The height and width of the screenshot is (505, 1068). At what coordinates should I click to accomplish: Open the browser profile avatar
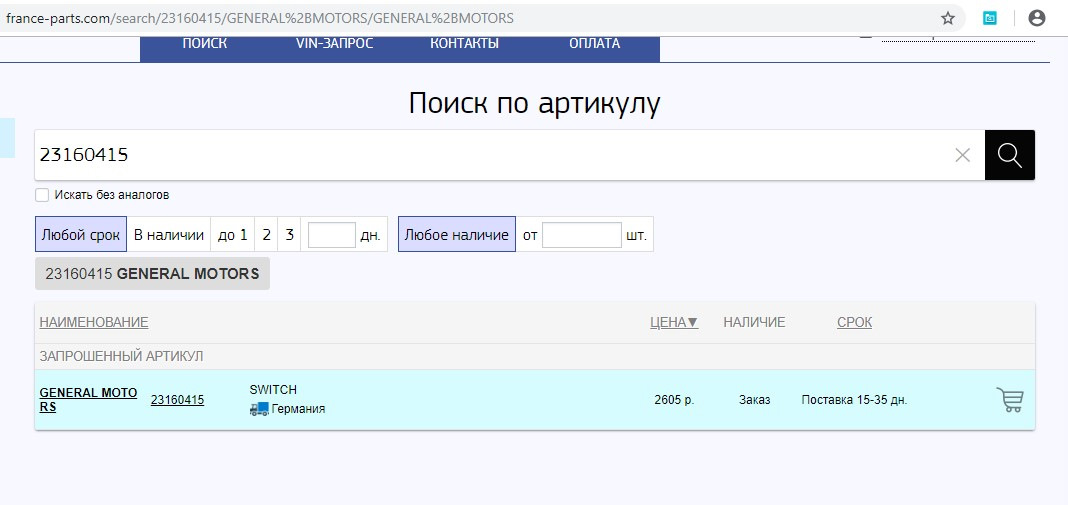point(1037,18)
